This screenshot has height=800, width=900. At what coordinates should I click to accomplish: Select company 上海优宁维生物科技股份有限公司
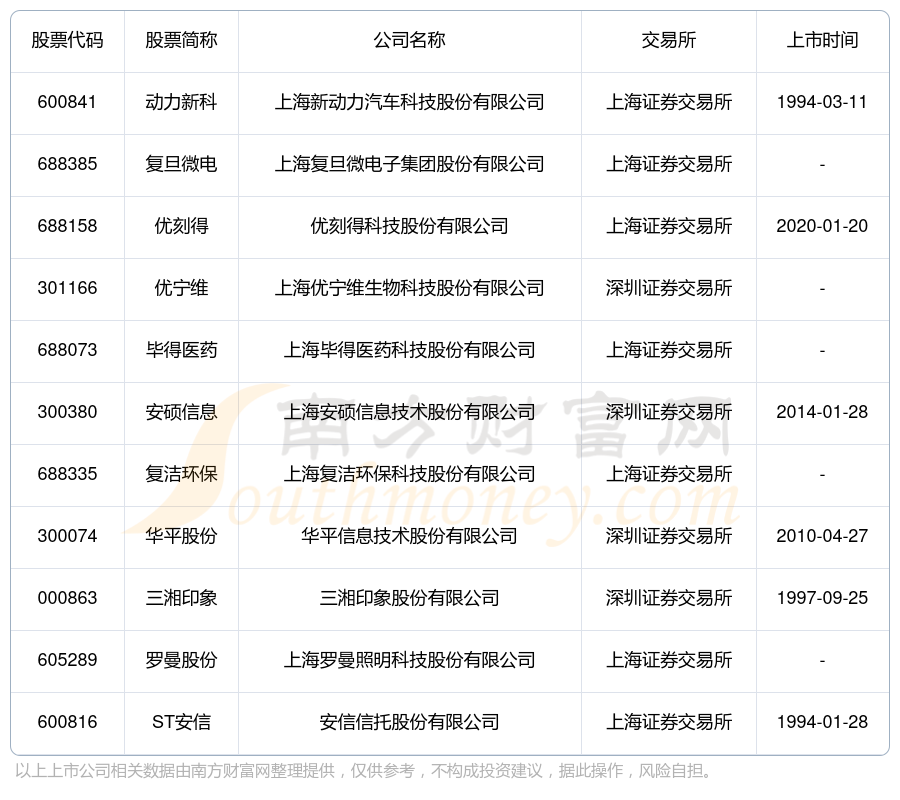(x=410, y=288)
